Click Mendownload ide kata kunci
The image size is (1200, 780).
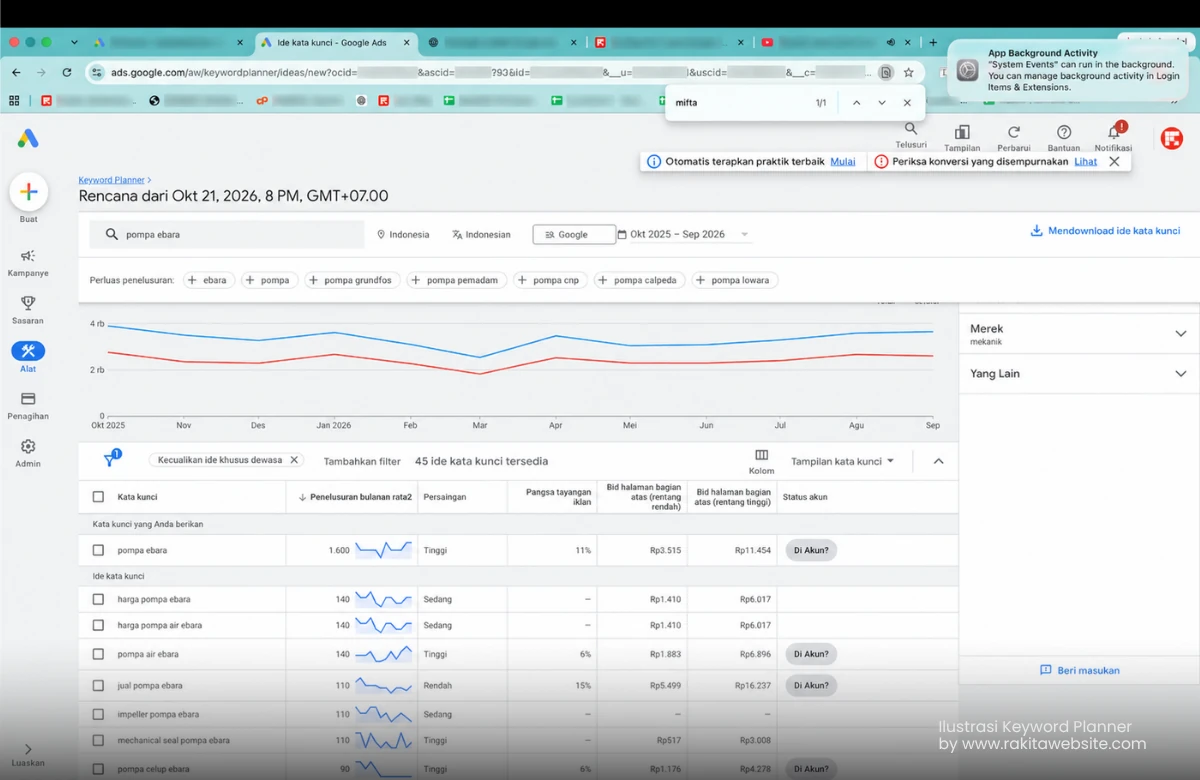(x=1105, y=231)
